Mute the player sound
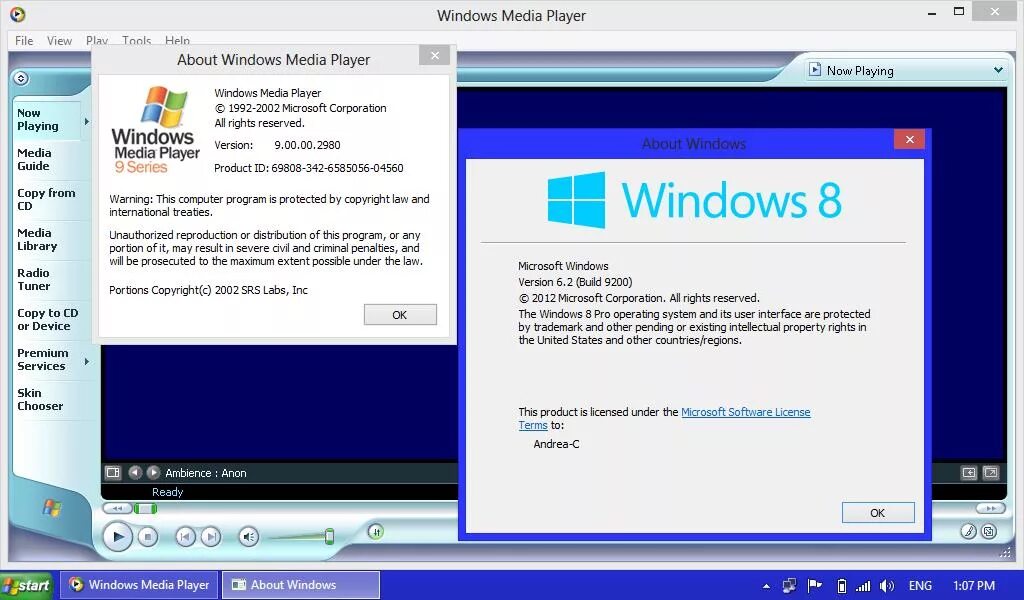 248,537
